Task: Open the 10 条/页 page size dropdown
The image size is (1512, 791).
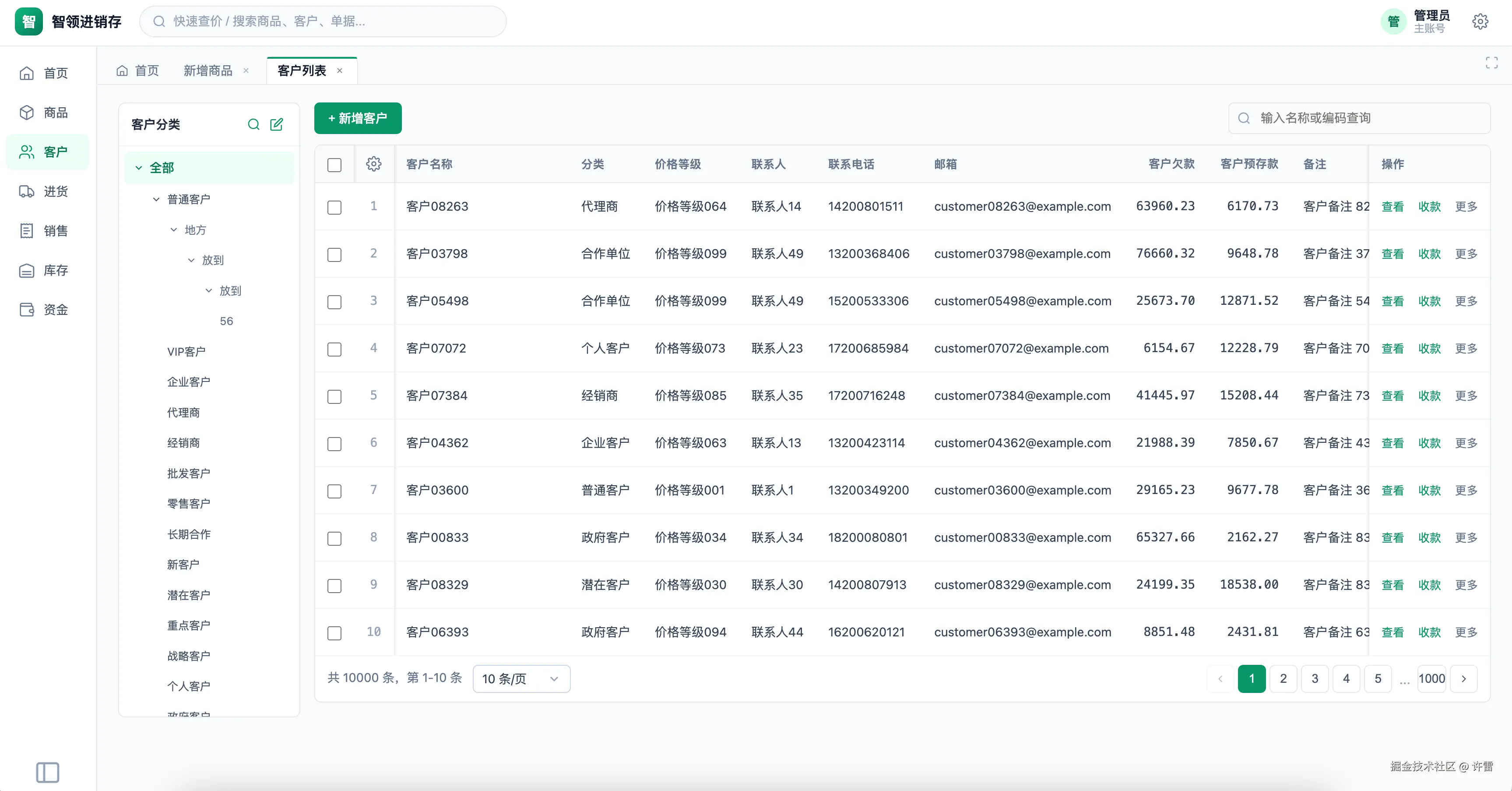Action: (x=521, y=679)
